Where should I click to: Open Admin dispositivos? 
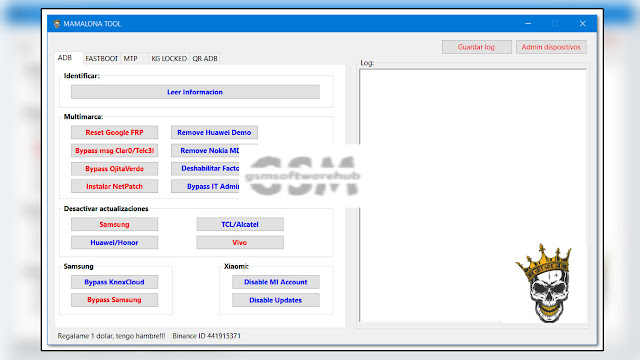click(551, 47)
